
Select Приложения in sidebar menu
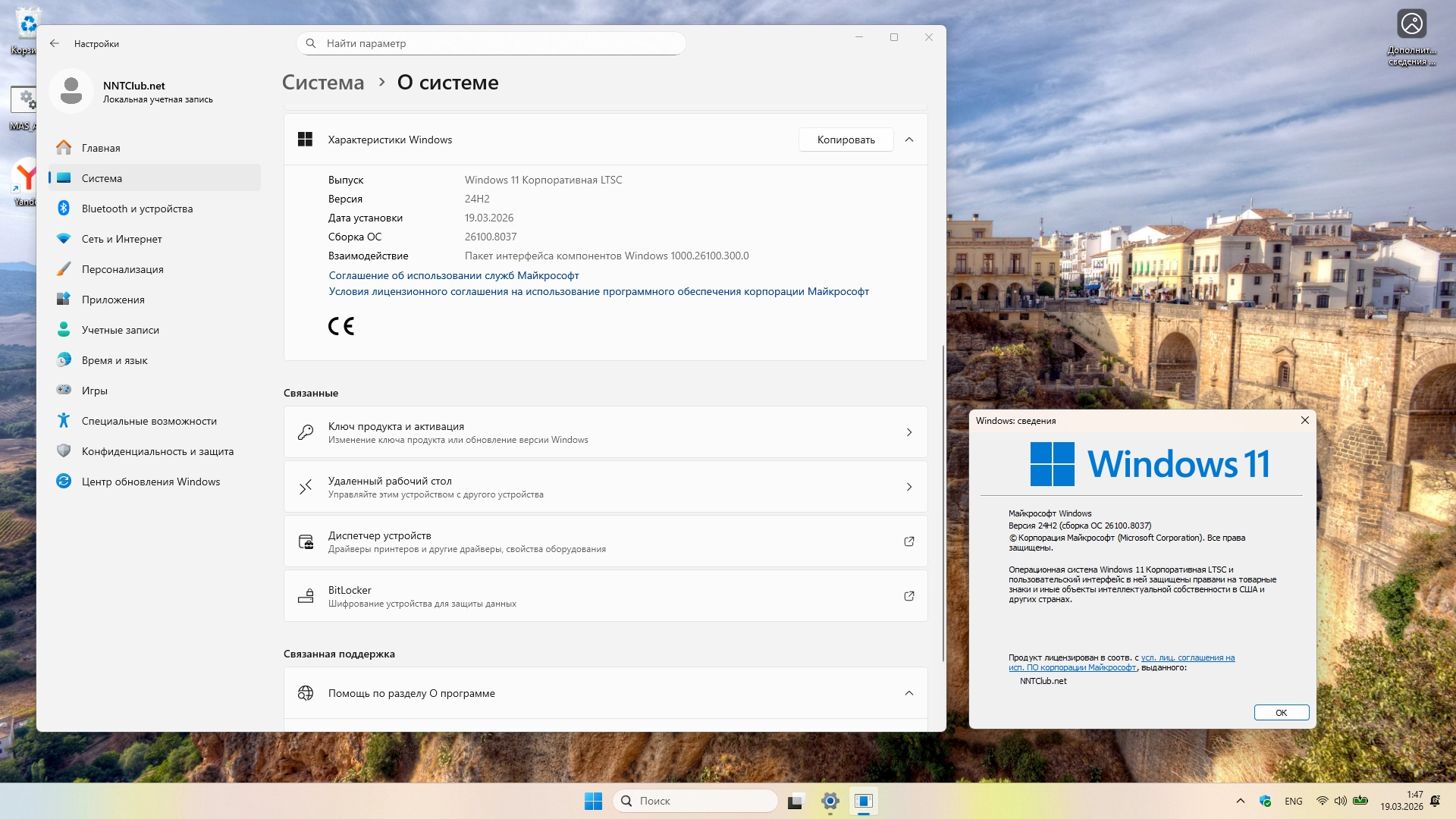point(113,300)
